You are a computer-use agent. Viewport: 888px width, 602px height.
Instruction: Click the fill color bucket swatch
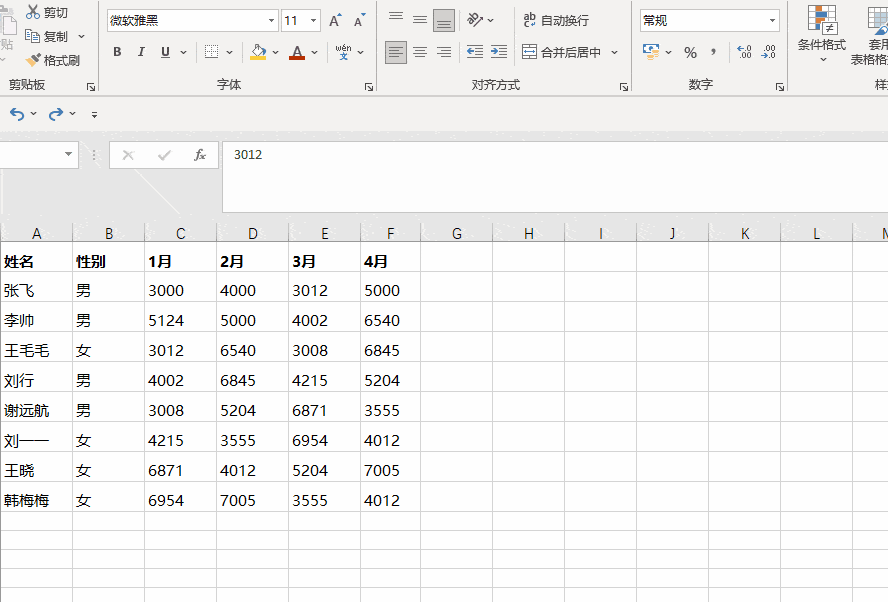[258, 52]
